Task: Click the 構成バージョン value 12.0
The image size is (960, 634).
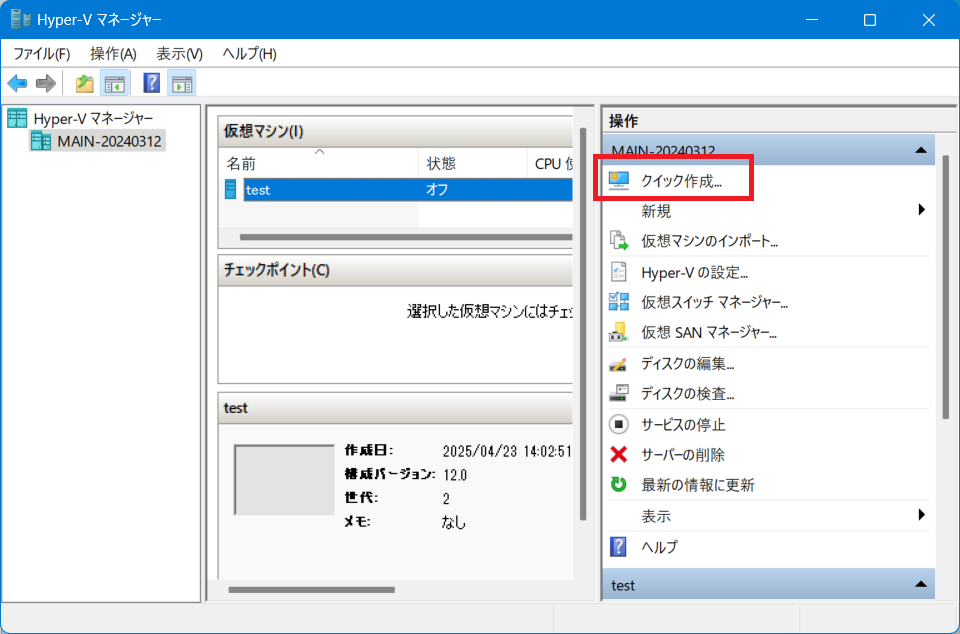Action: 455,475
